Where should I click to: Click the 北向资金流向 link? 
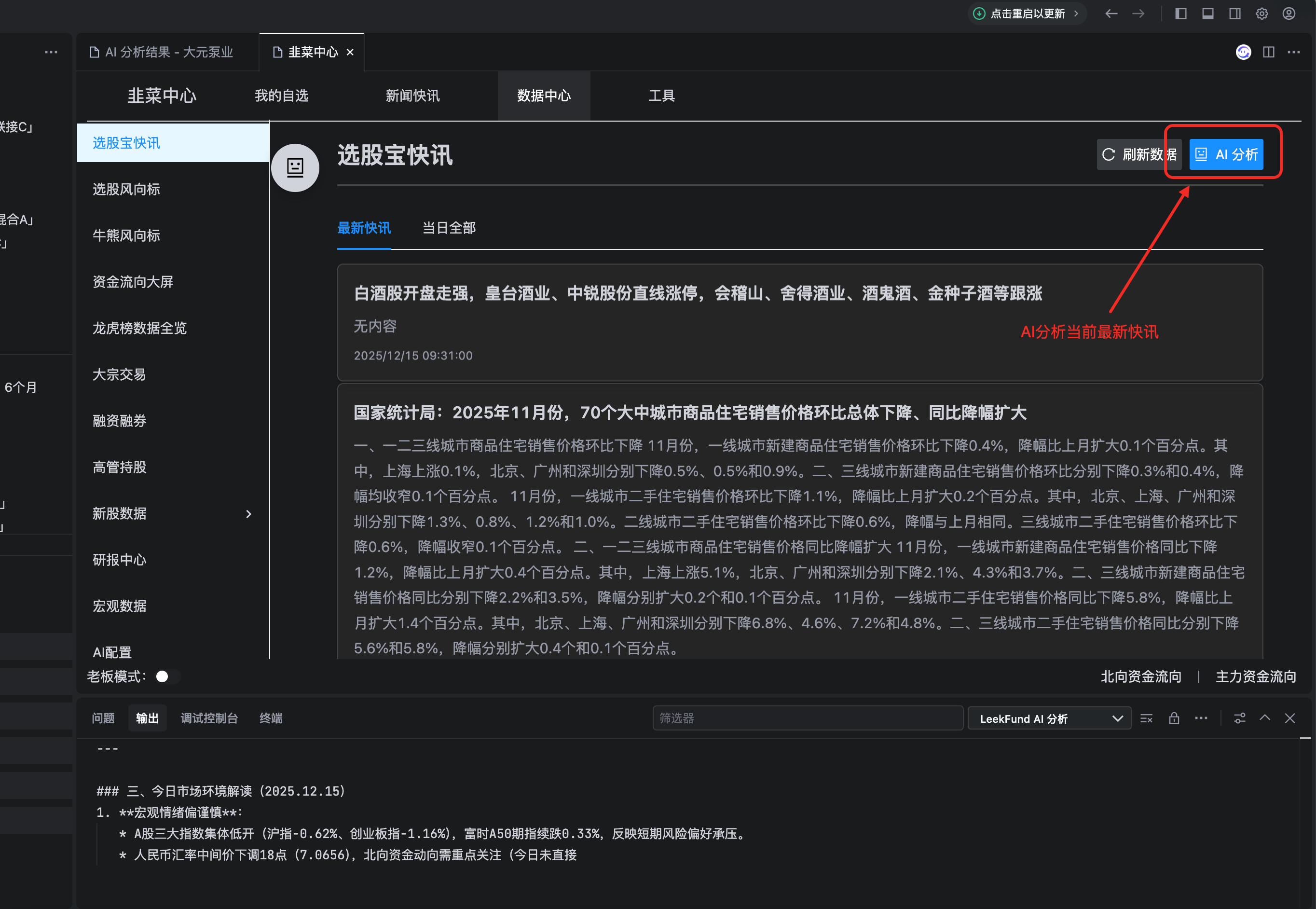[1140, 676]
